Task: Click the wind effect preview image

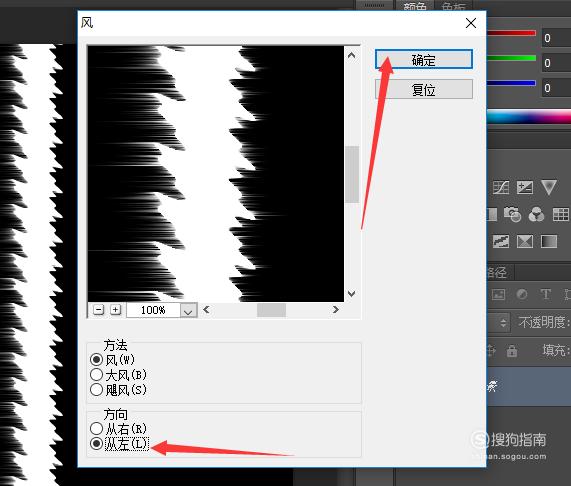Action: (x=216, y=174)
